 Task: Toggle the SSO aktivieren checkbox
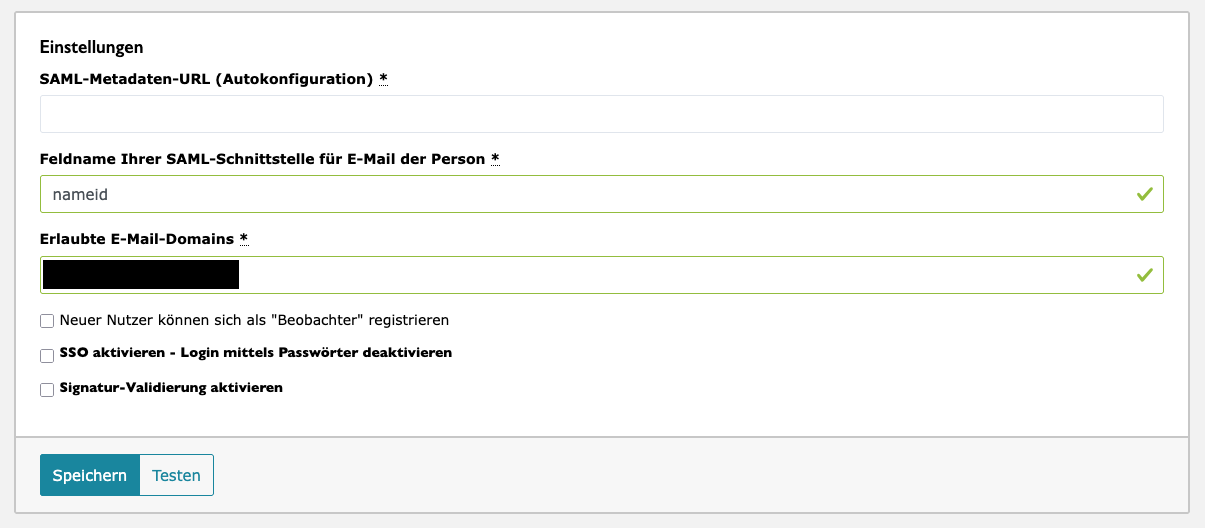point(47,356)
